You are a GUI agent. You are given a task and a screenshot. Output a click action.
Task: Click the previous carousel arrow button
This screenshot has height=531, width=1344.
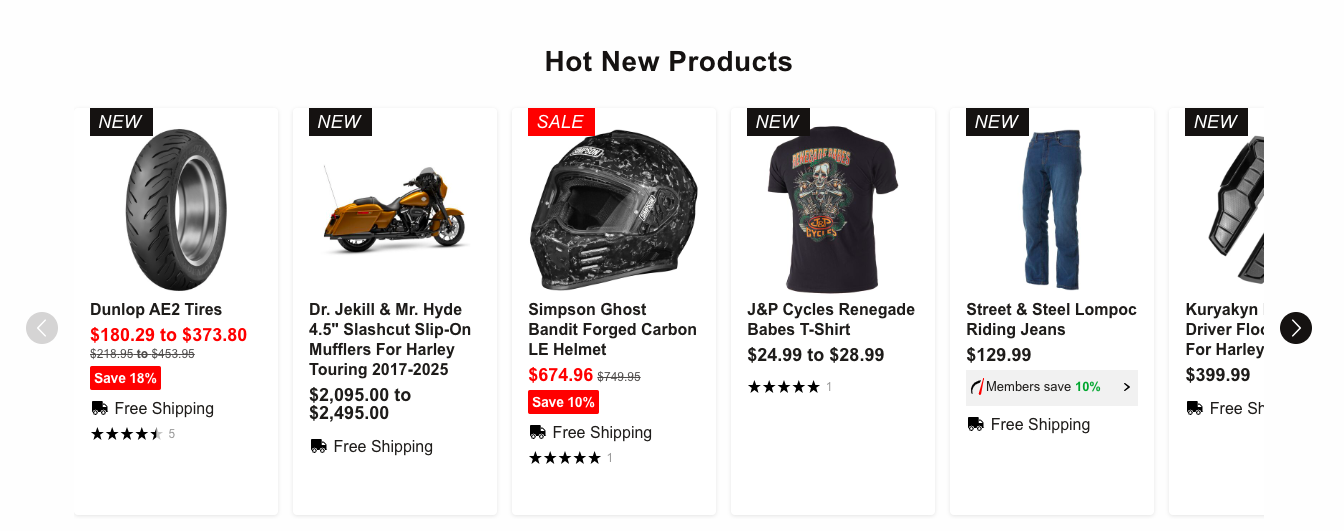42,328
